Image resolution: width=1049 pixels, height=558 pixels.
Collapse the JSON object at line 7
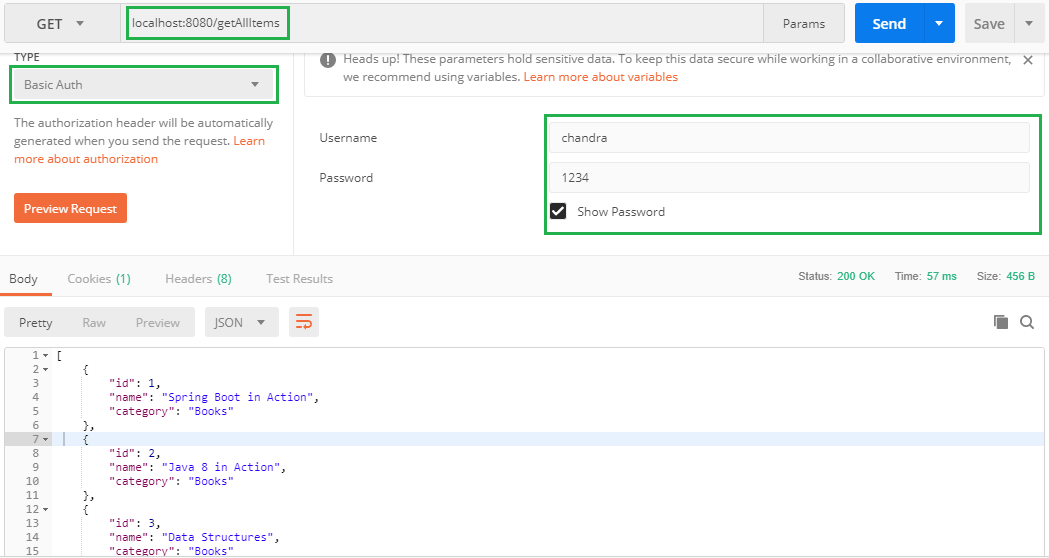pos(45,439)
